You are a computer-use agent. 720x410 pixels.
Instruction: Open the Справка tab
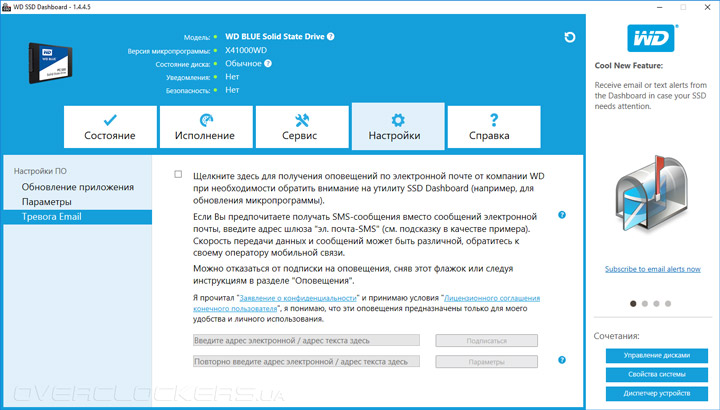(494, 127)
